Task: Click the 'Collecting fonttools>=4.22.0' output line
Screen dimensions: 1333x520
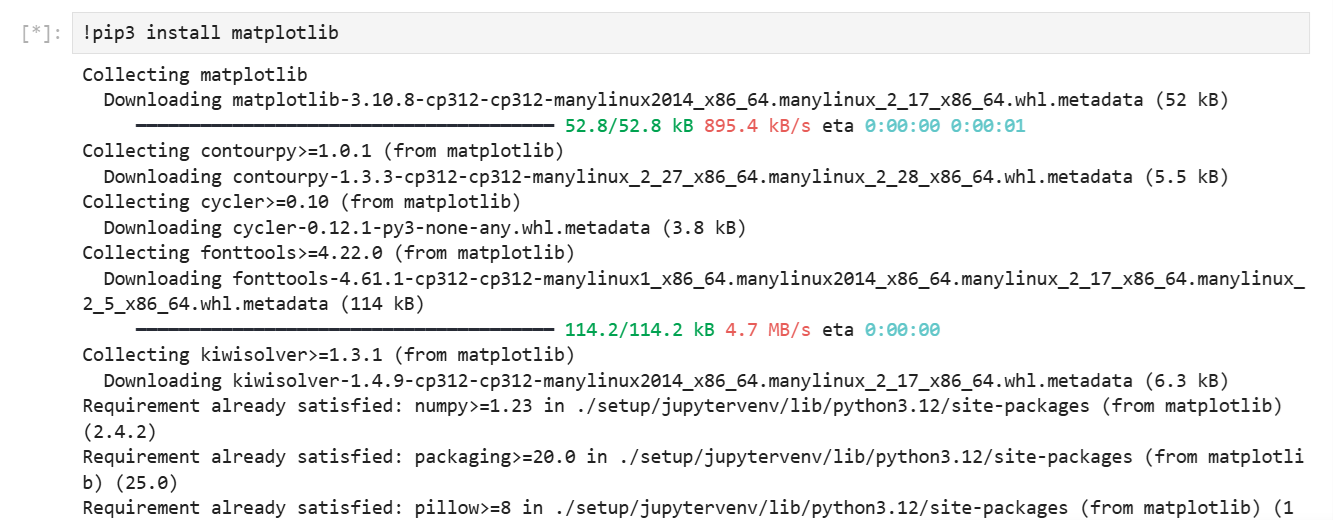Action: (x=328, y=253)
